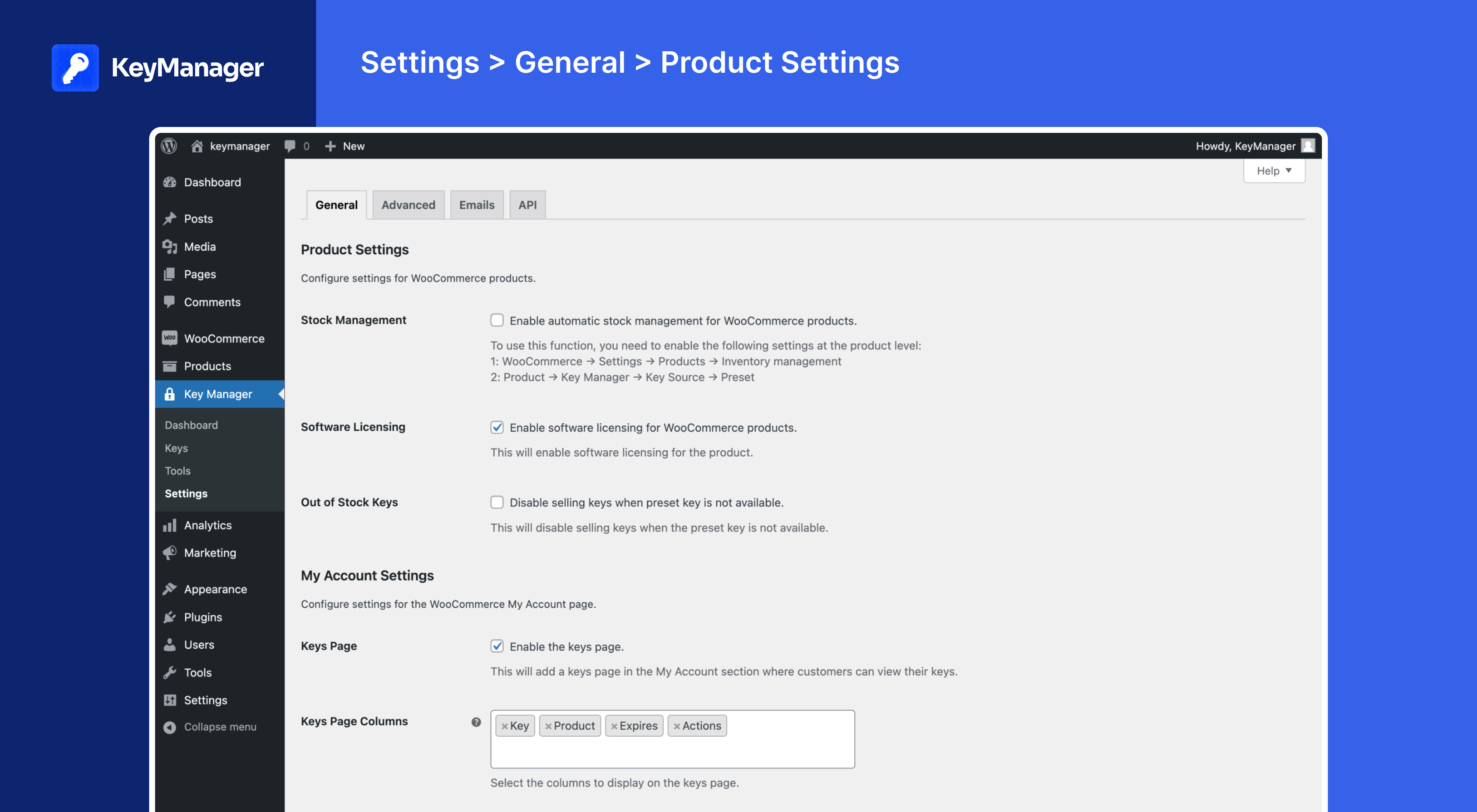
Task: Switch to the Emails tab
Action: pos(476,205)
